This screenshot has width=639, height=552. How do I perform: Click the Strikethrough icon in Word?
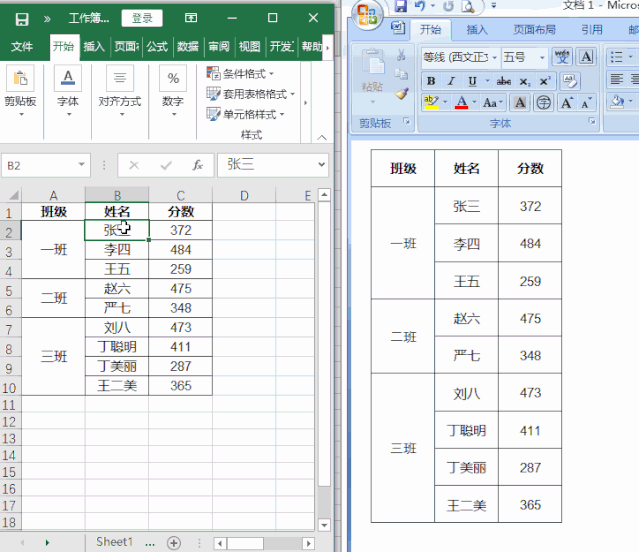pyautogui.click(x=504, y=80)
